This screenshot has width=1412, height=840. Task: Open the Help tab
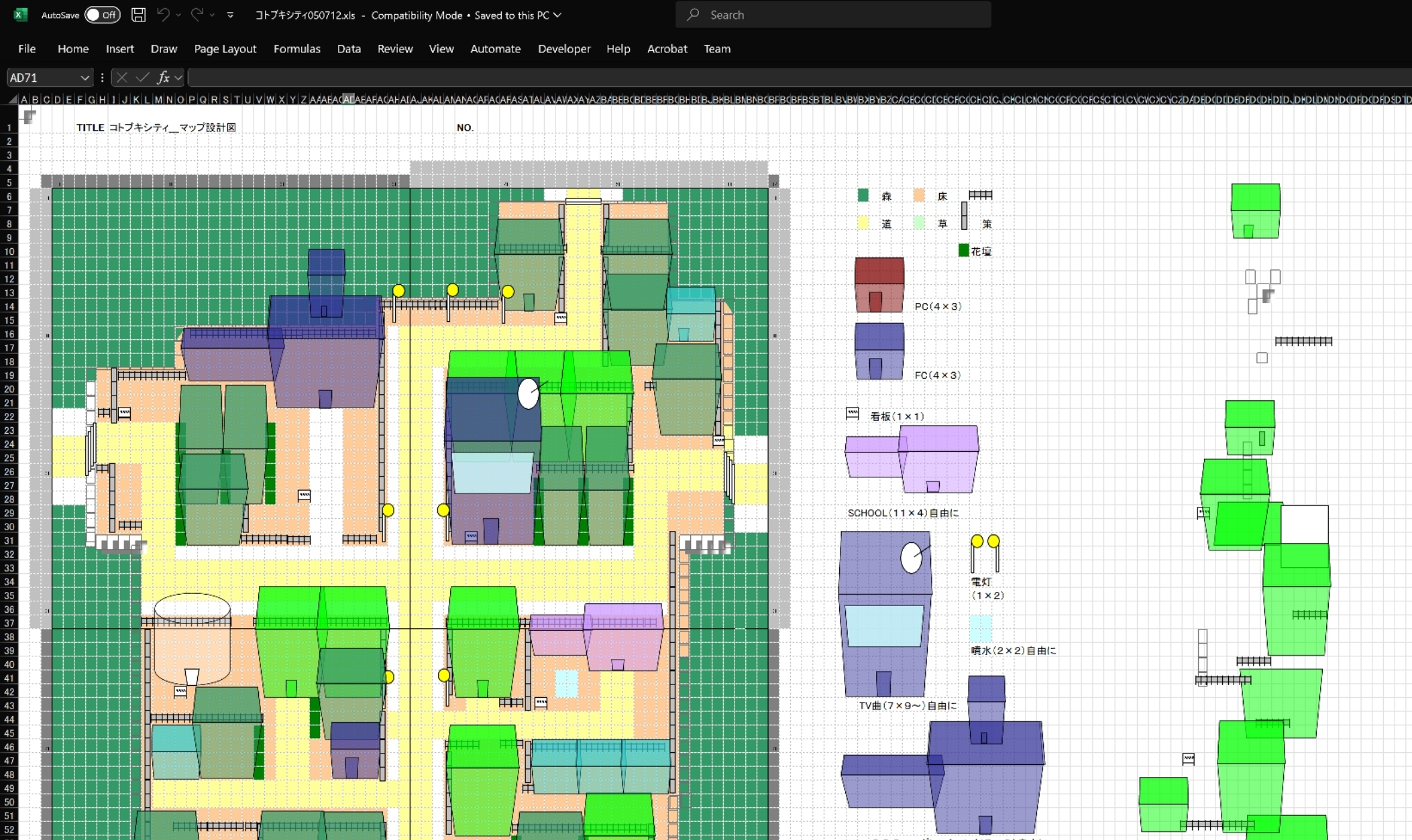(x=618, y=48)
